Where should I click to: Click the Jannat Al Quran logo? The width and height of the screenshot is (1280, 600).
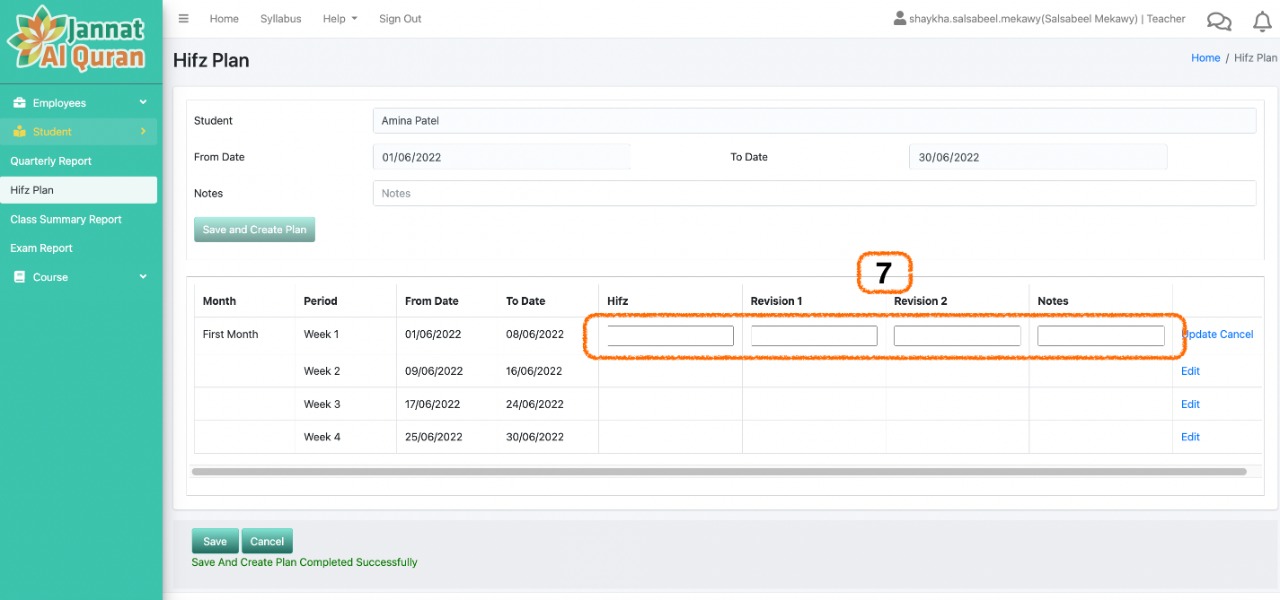78,41
